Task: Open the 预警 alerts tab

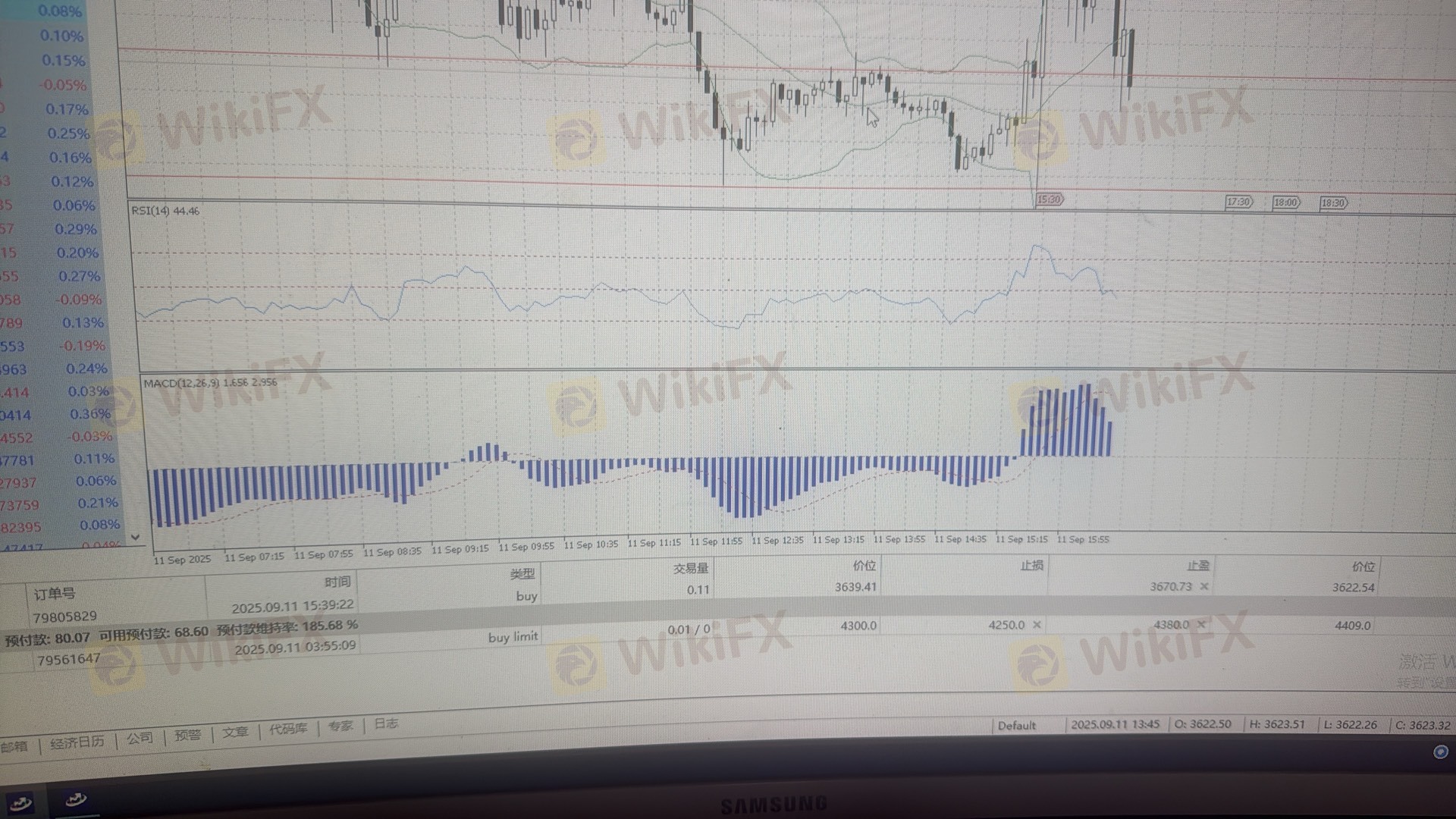Action: (187, 735)
